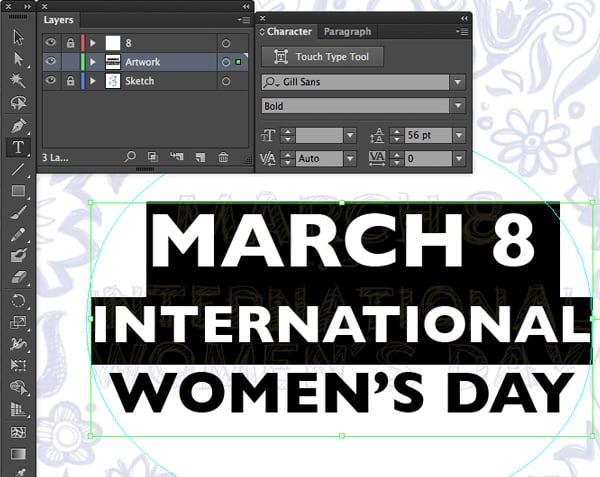Switch to the Paragraph tab
The width and height of the screenshot is (600, 477).
coord(347,31)
